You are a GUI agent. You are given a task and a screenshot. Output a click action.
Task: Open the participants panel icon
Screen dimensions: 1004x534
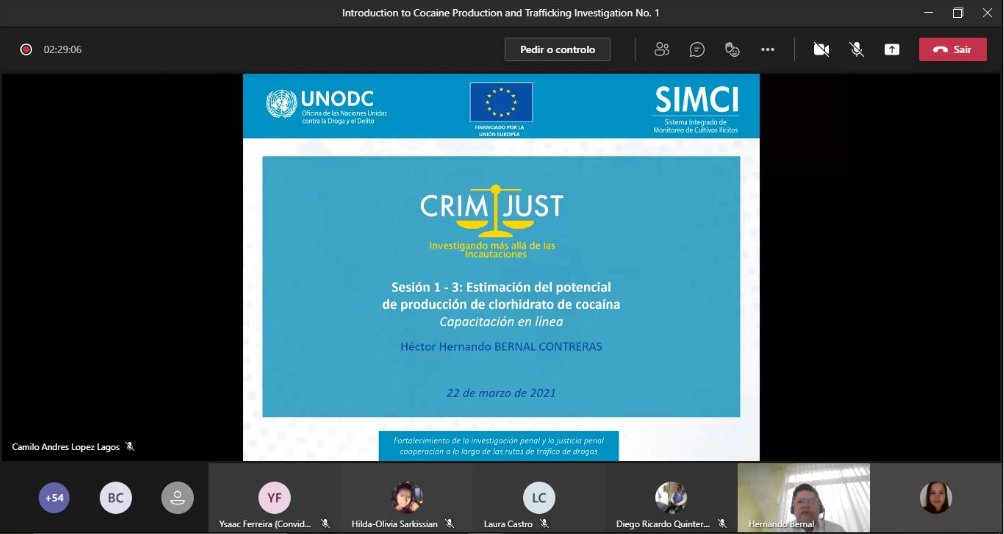pos(661,49)
